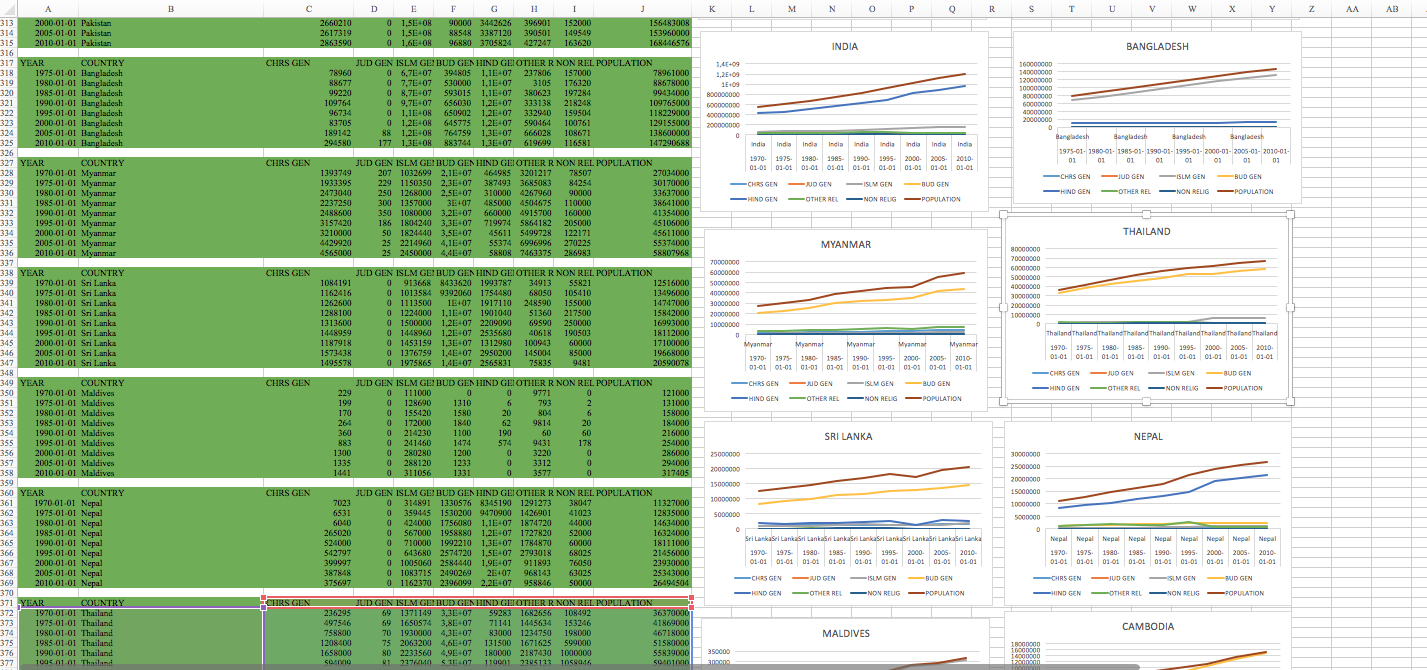Click the MALDIVES chart title

tap(847, 633)
